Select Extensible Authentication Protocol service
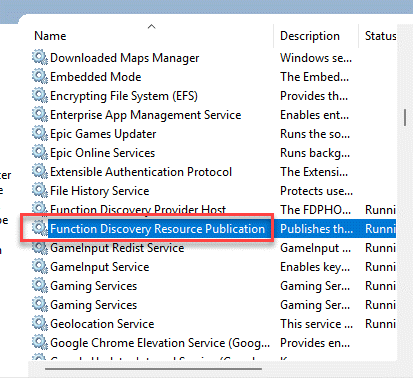 pos(141,172)
